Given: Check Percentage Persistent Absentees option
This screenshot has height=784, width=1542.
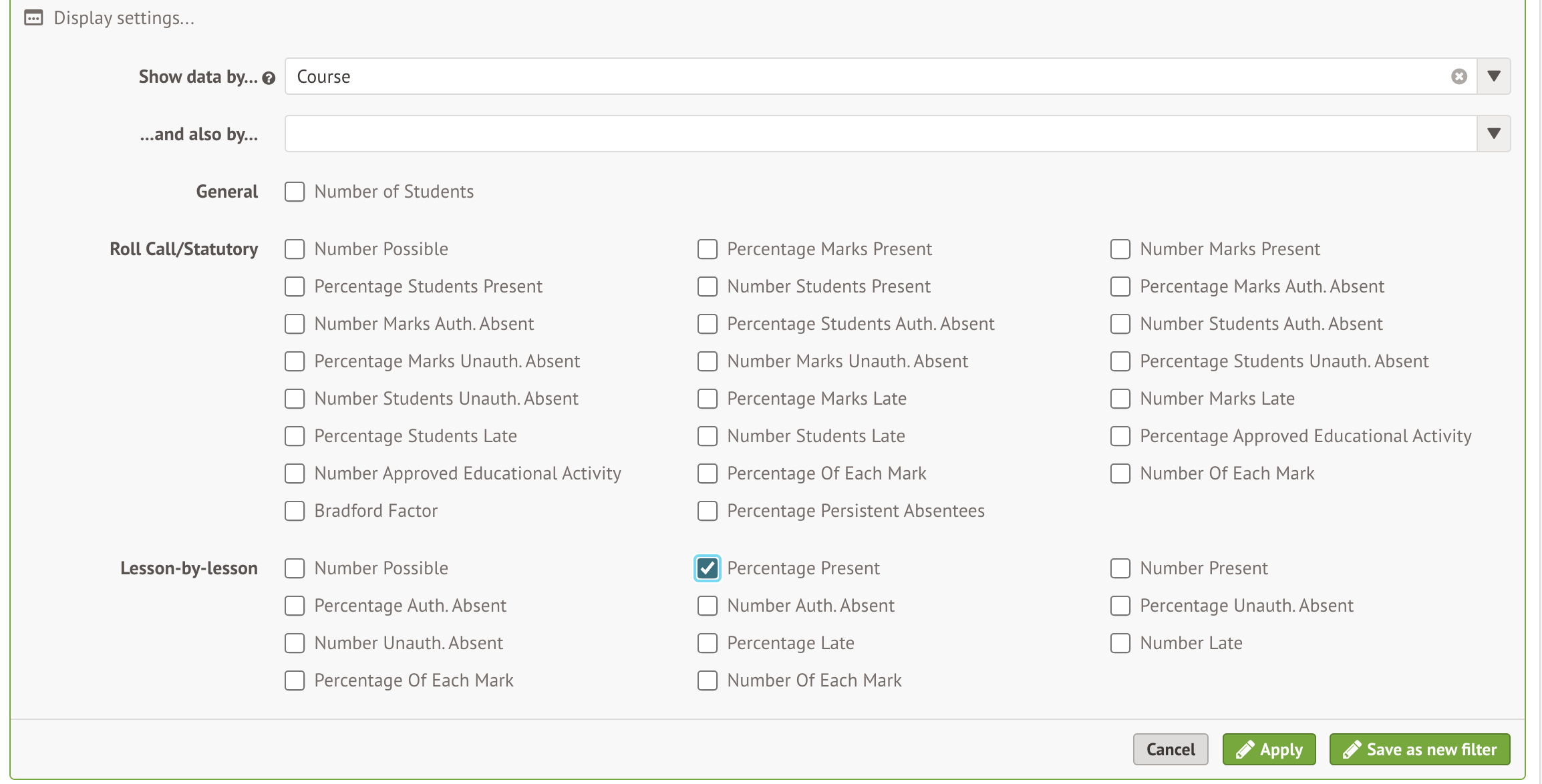Looking at the screenshot, I should [708, 512].
